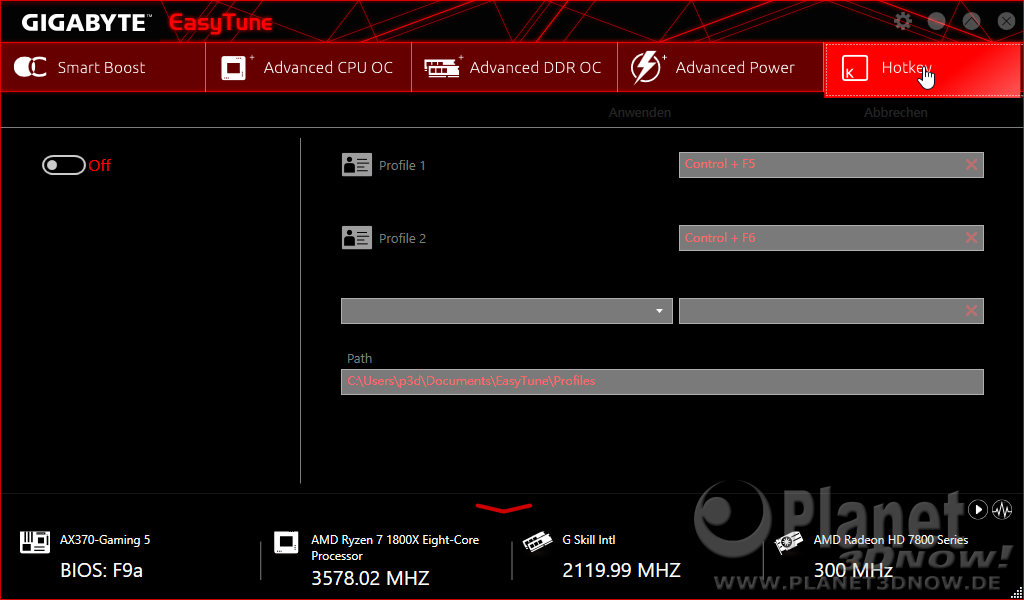Click the '300 MHz' GPU clock
Image resolution: width=1024 pixels, height=600 pixels.
(x=853, y=570)
